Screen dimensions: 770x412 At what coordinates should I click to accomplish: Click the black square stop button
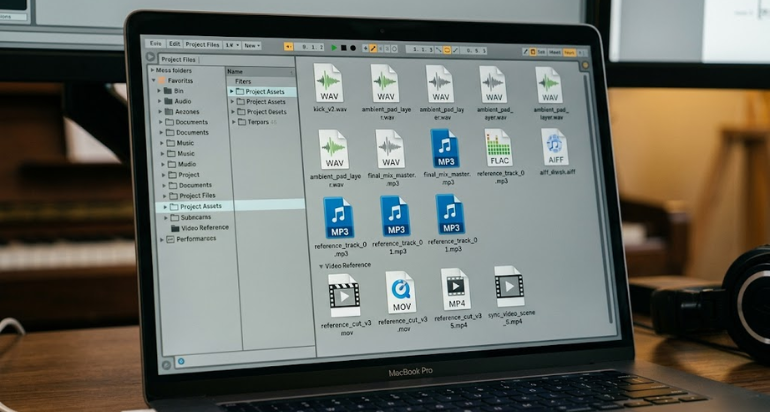point(344,48)
